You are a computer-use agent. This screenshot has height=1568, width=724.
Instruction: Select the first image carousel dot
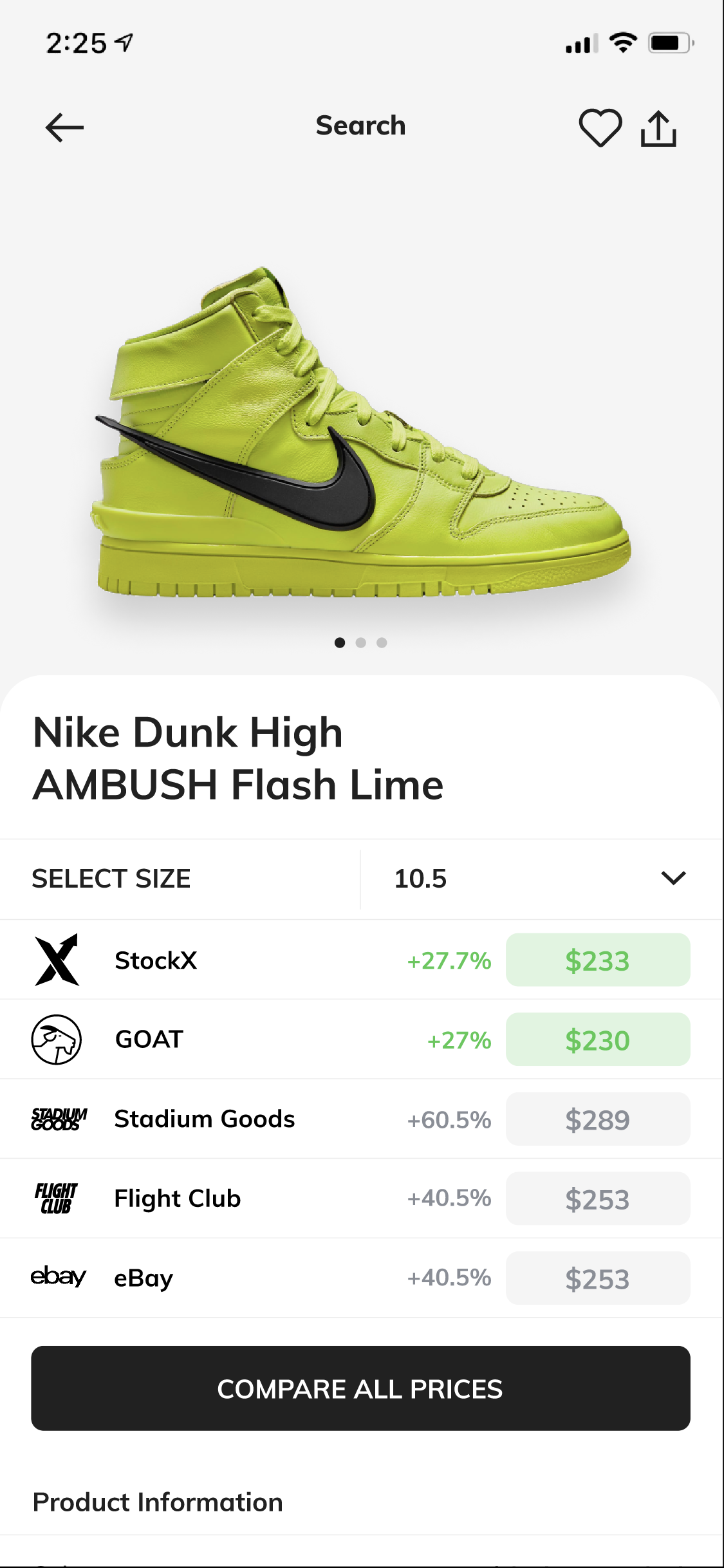pyautogui.click(x=340, y=642)
